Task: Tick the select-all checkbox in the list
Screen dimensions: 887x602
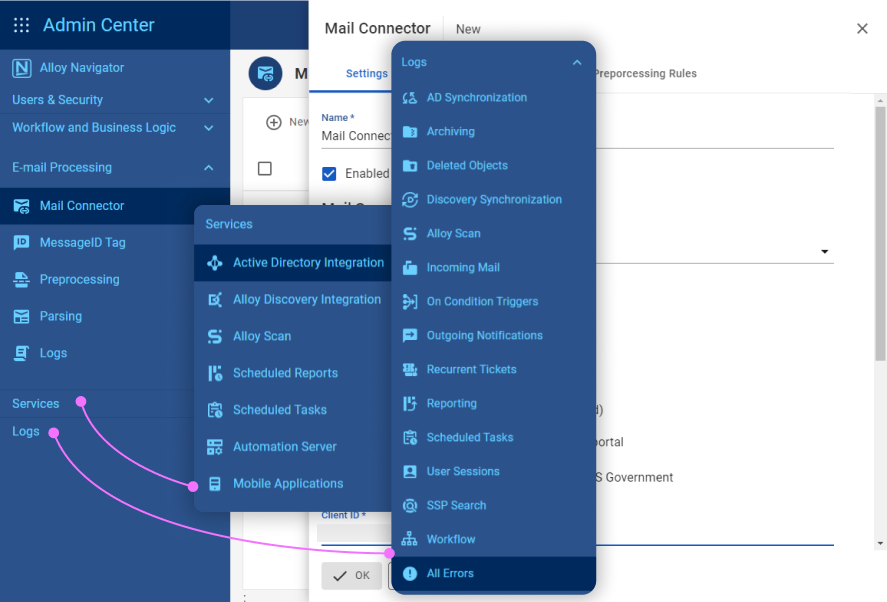Action: [x=264, y=169]
